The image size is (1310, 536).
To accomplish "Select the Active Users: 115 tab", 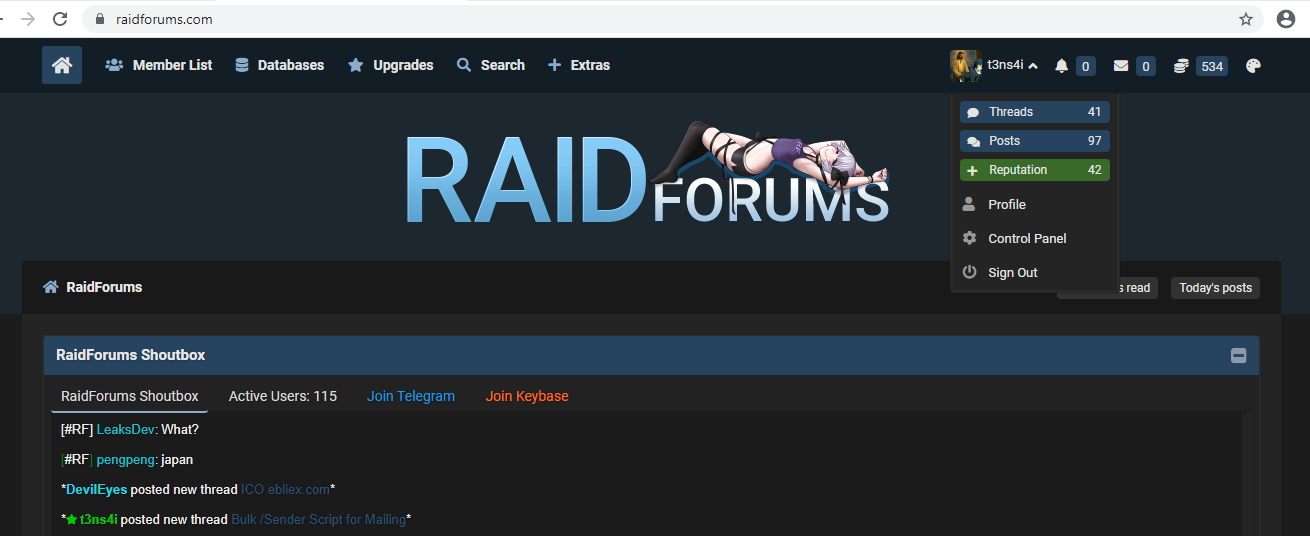I will (283, 396).
